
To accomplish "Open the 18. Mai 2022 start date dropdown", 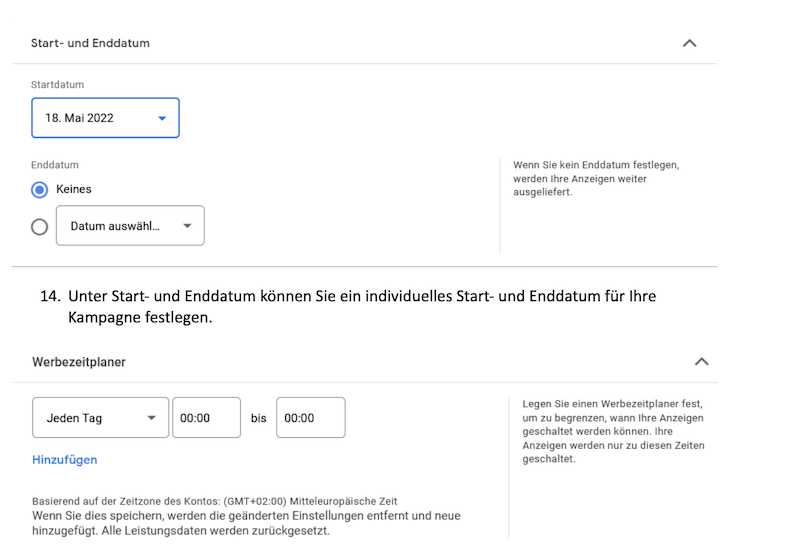I will tap(105, 118).
